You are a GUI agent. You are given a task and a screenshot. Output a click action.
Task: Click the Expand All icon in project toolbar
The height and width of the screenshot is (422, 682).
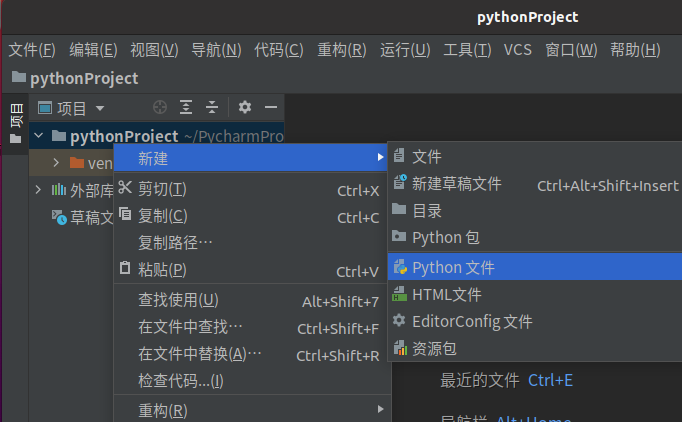click(186, 107)
